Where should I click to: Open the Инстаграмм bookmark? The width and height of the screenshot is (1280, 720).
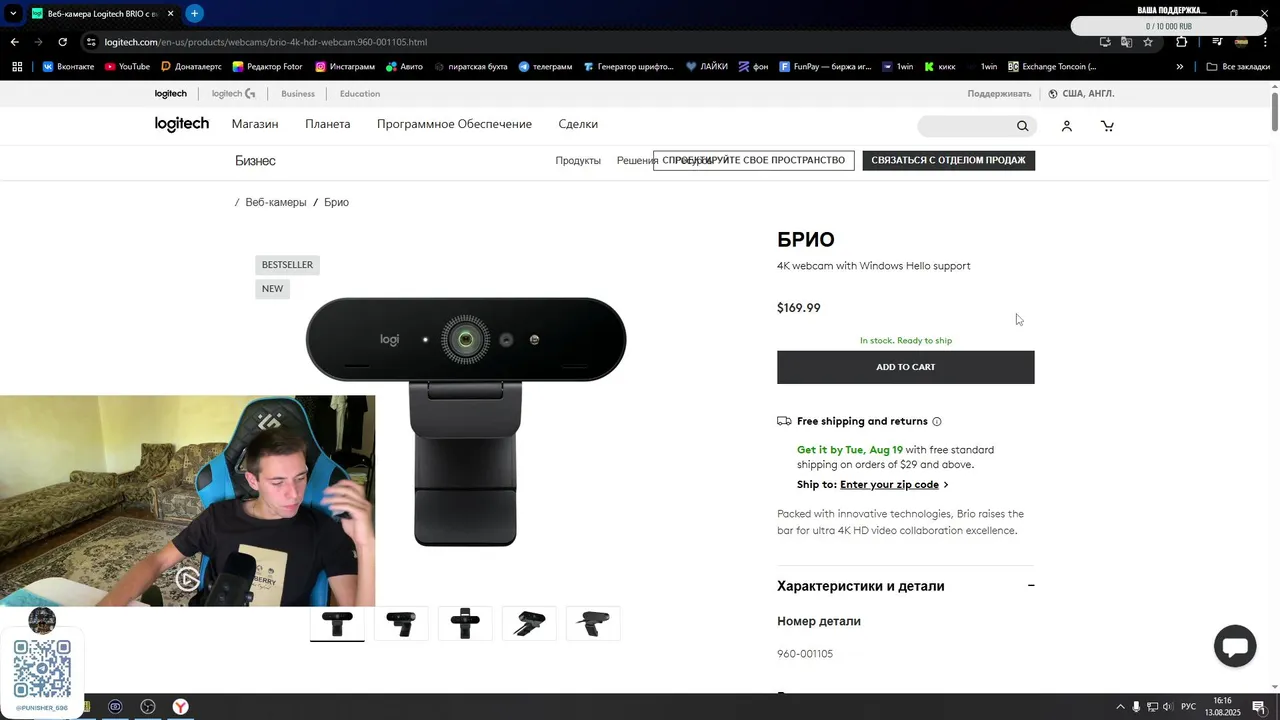tap(345, 67)
